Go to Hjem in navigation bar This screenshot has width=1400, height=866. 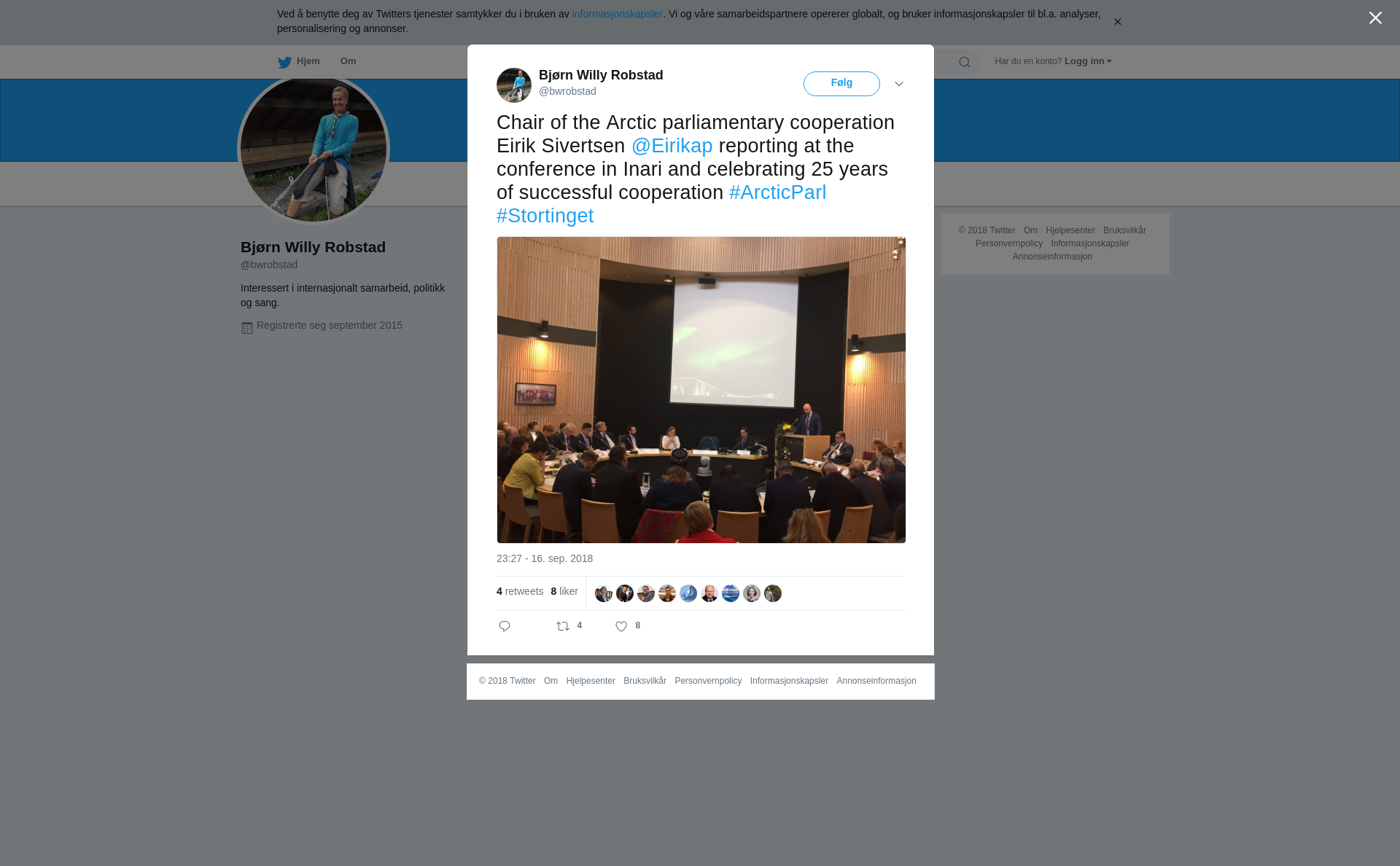[x=308, y=61]
